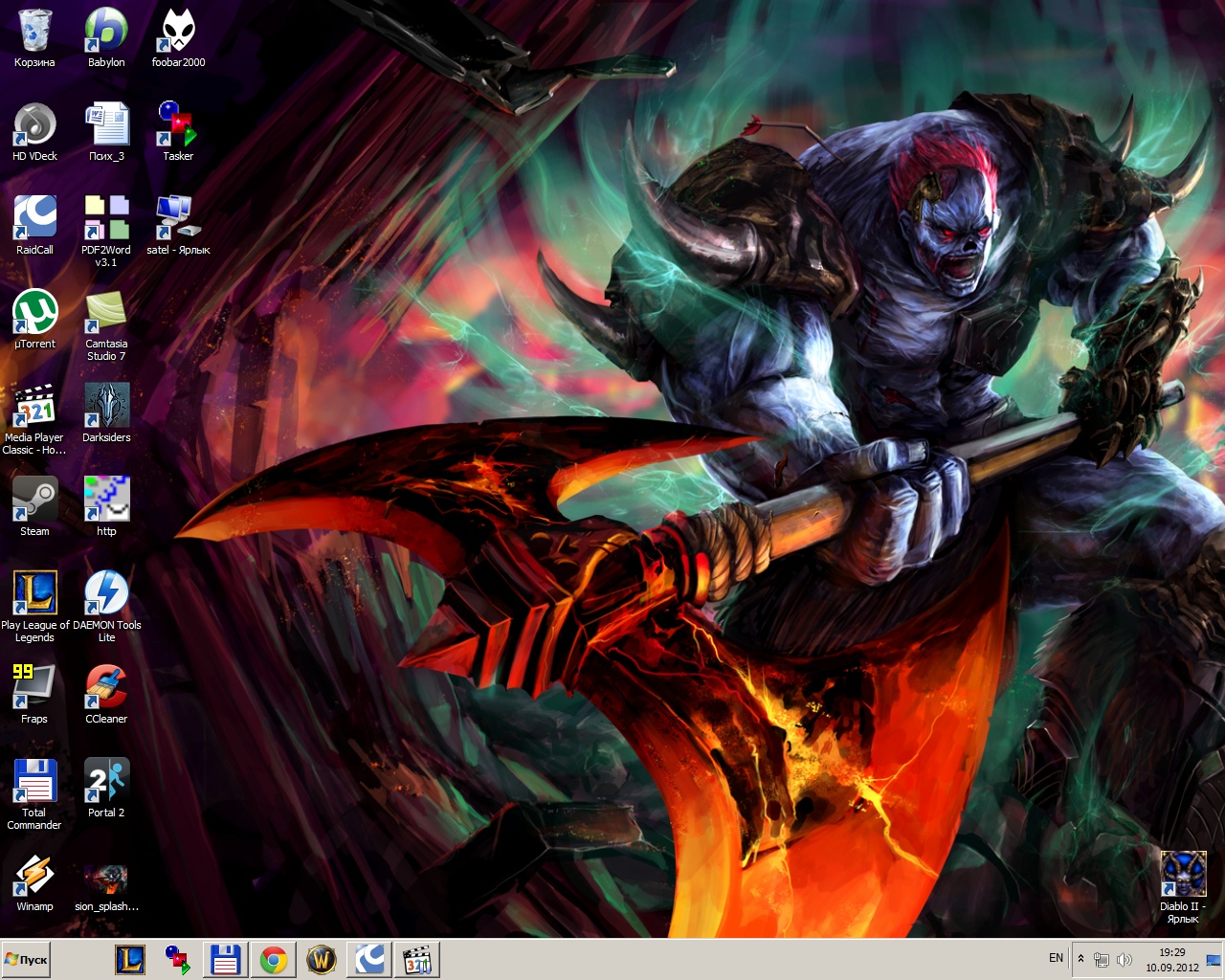Launch the Babylon desktop shortcut
1225x980 pixels.
click(106, 38)
